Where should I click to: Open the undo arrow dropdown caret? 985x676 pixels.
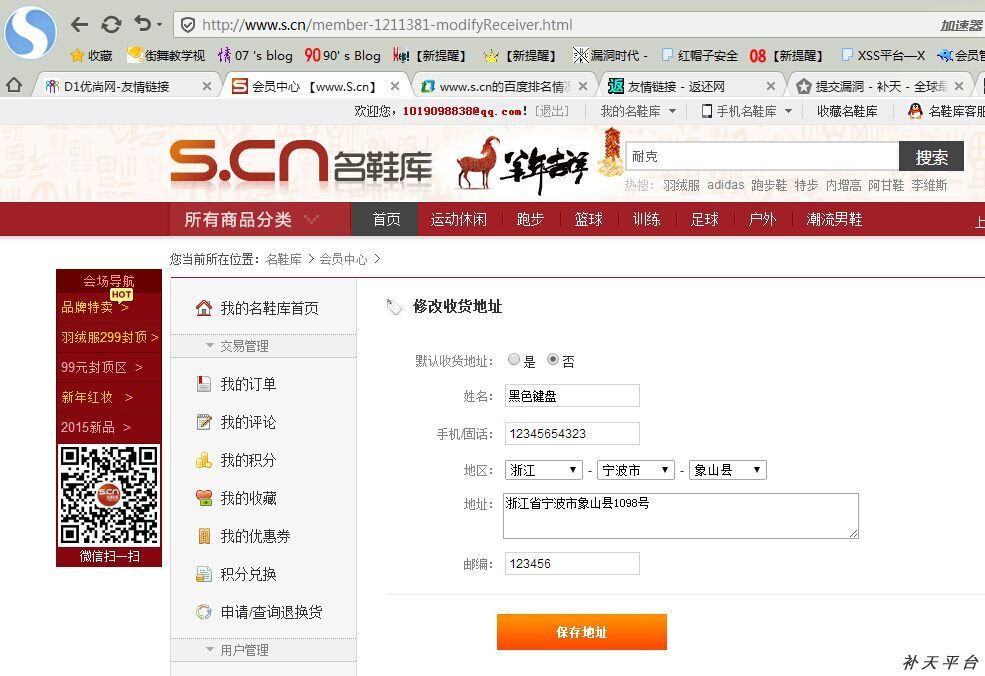[160, 25]
